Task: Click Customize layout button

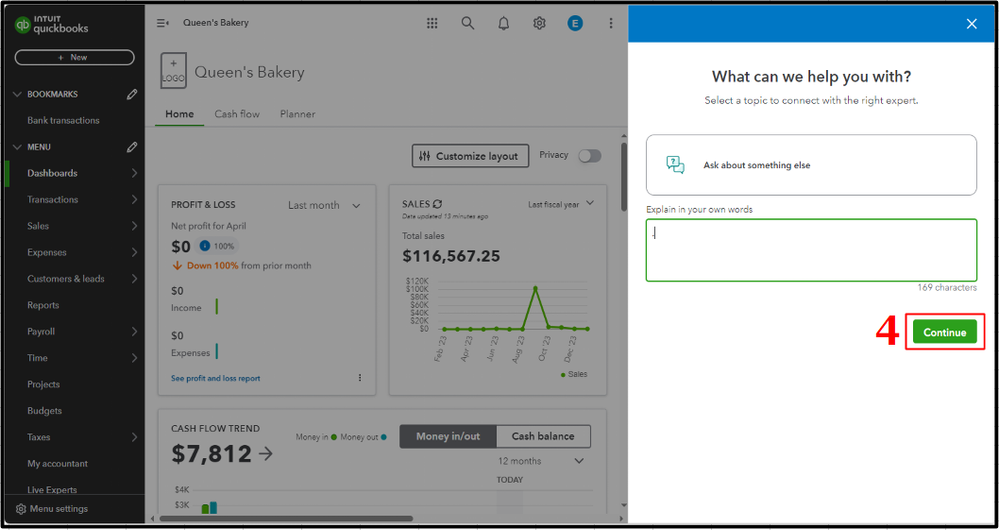Action: click(470, 156)
